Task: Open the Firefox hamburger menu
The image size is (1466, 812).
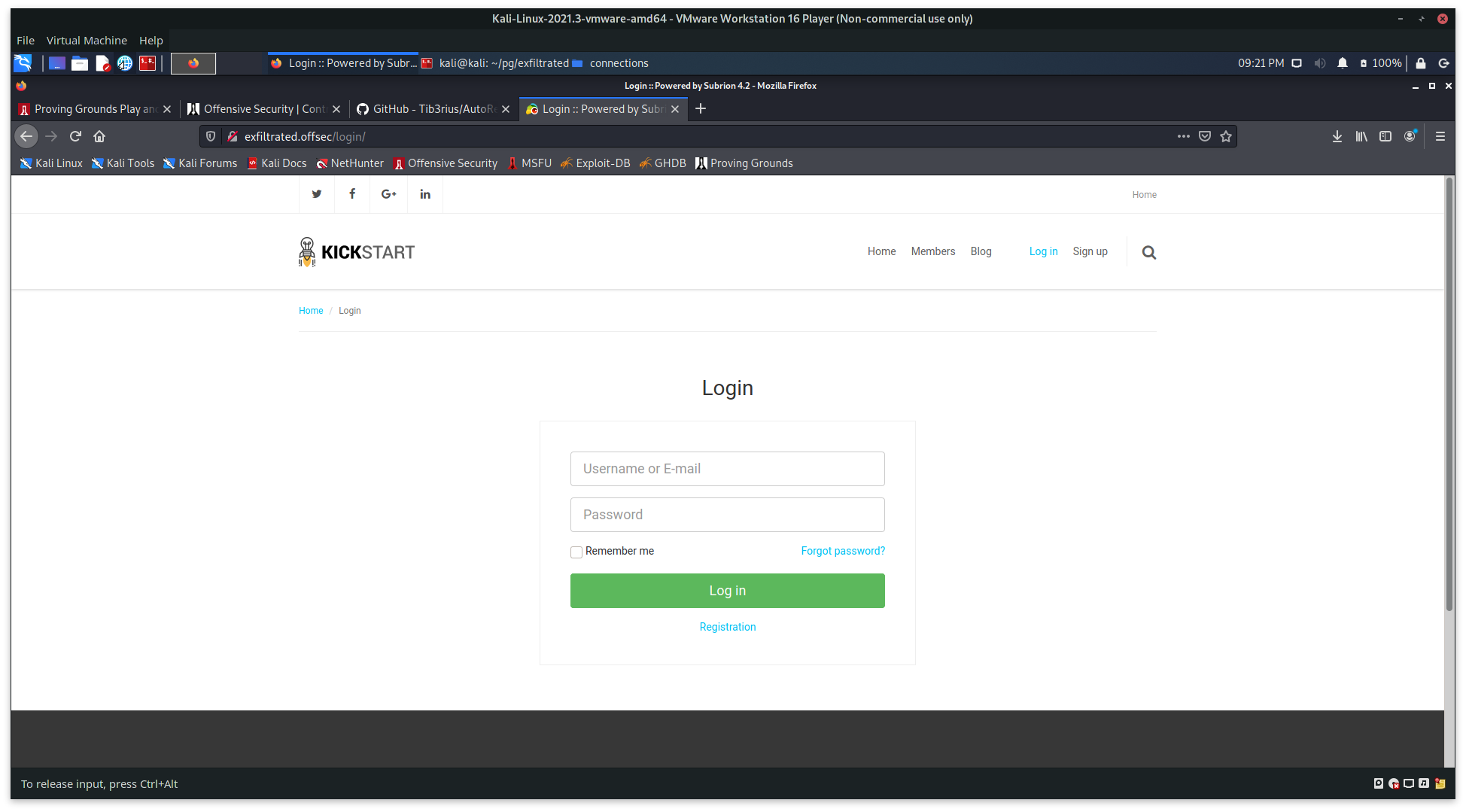Action: [1440, 136]
